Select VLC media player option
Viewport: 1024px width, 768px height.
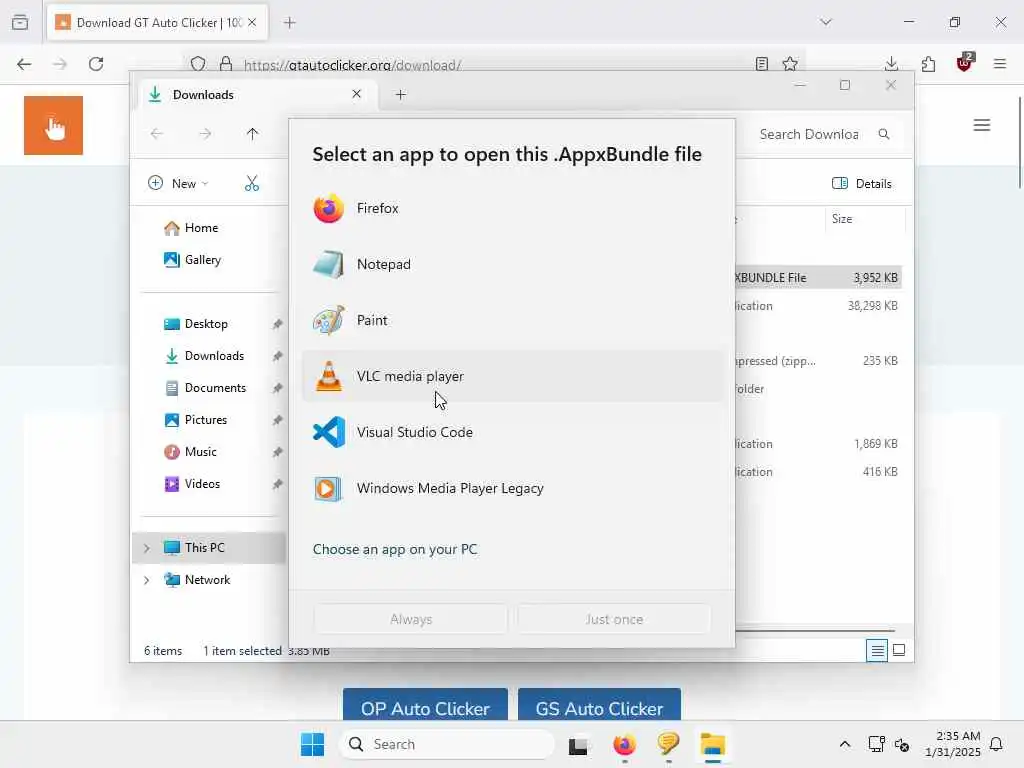tap(513, 376)
